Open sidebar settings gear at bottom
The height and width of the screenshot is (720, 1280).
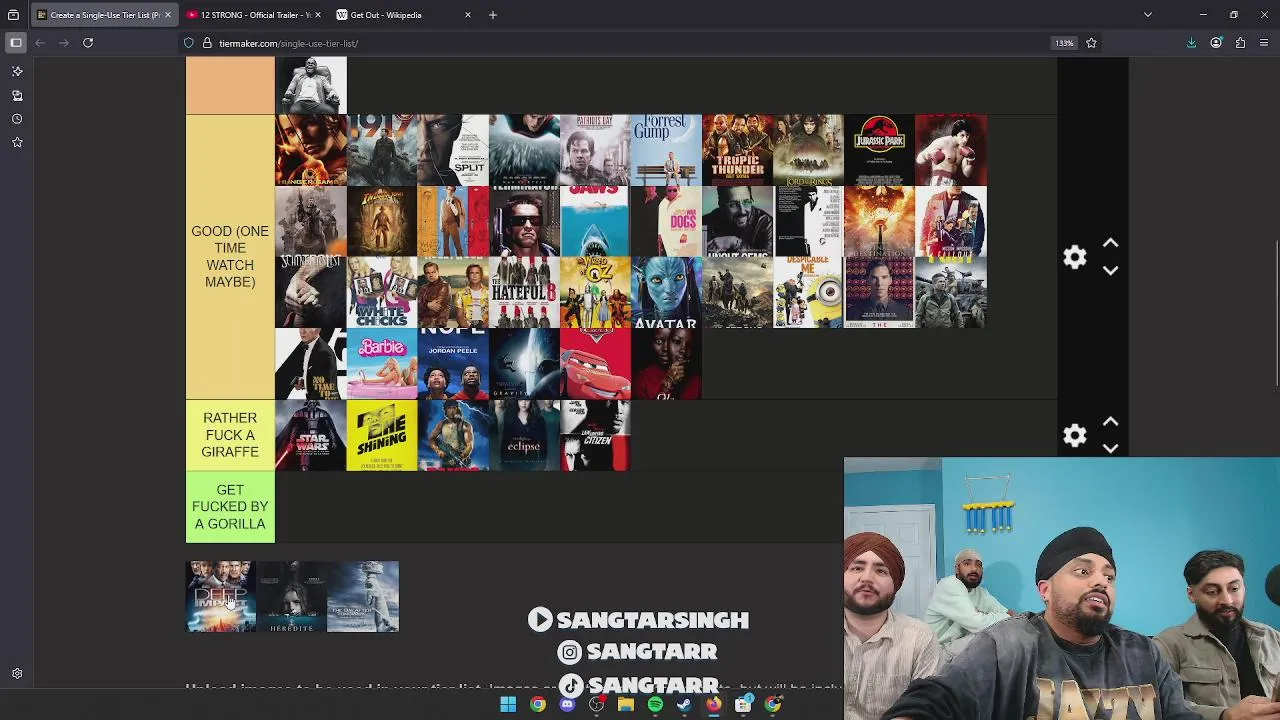[x=17, y=674]
